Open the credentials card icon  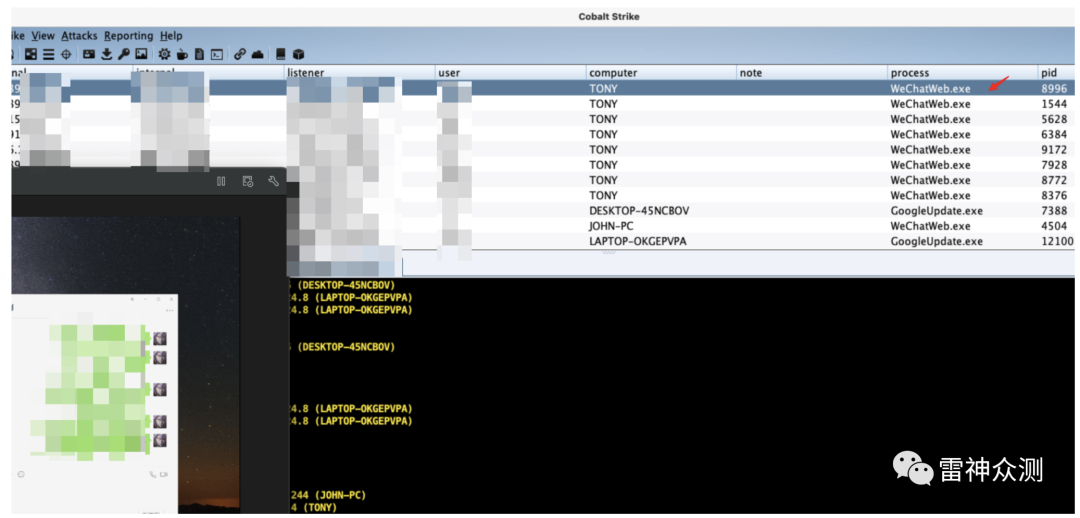click(89, 54)
